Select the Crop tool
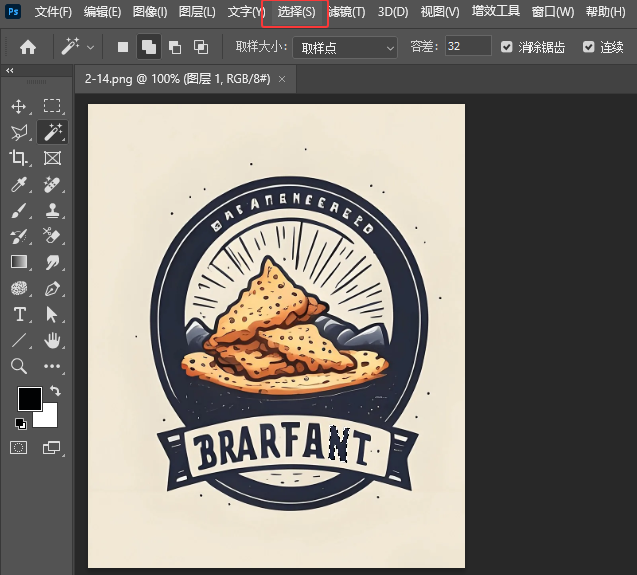 click(x=18, y=158)
